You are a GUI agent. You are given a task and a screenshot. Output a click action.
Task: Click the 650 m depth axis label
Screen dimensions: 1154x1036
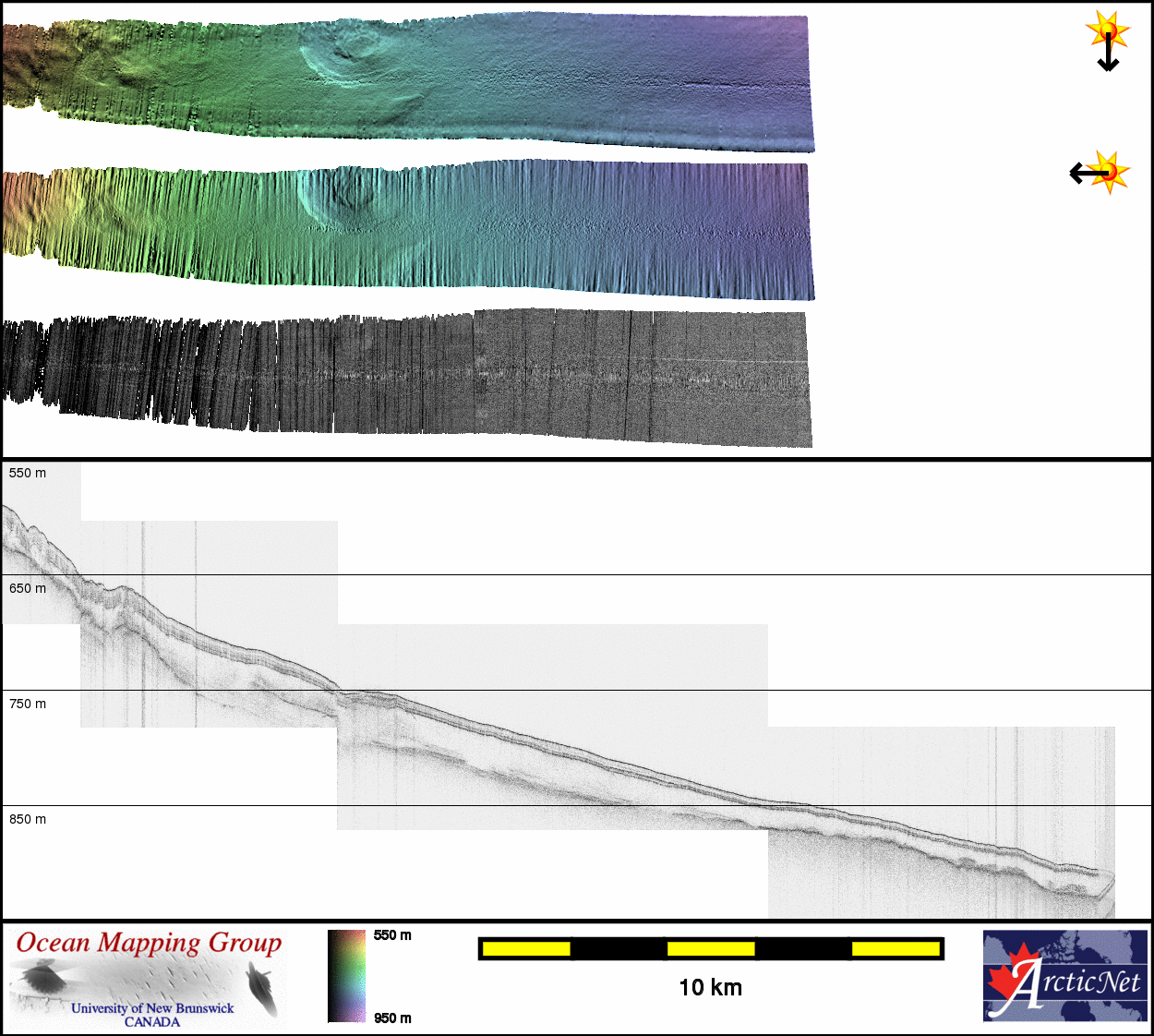coord(28,588)
